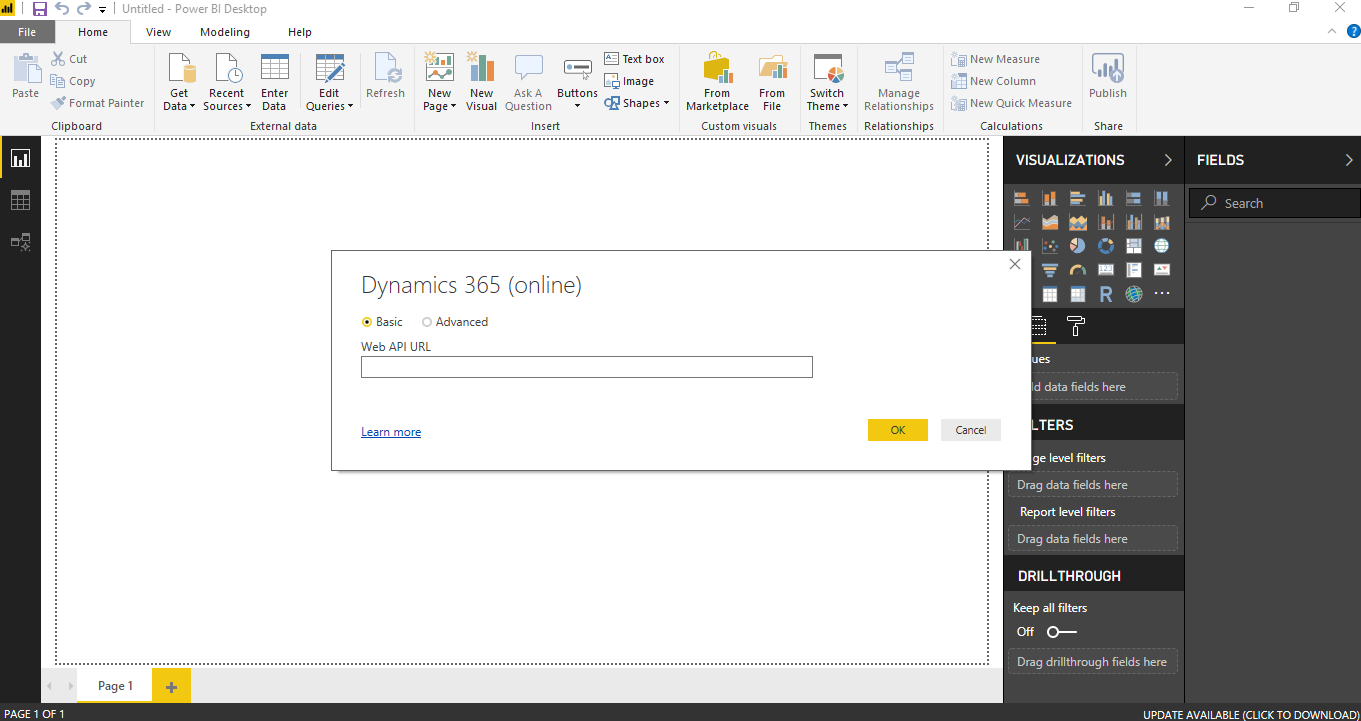This screenshot has height=721, width=1361.
Task: Insert a Text box from the ribbon
Action: [x=634, y=59]
